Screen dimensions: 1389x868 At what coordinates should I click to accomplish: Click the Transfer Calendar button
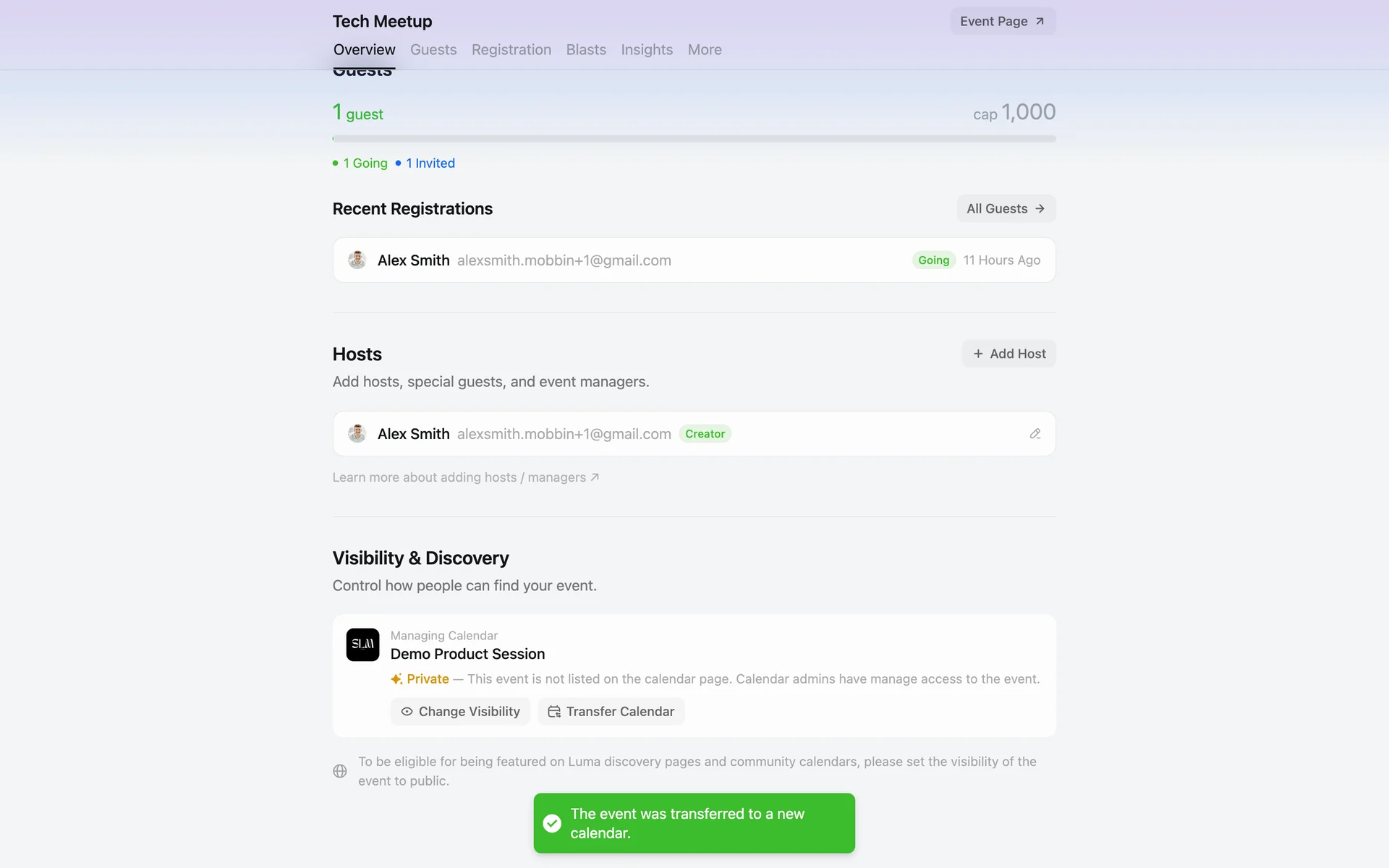click(611, 712)
